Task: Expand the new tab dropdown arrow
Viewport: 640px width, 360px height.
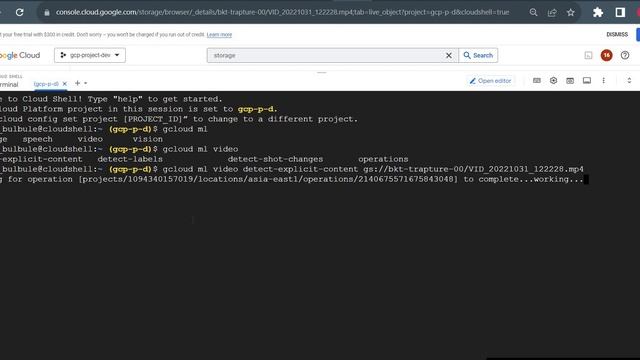Action: coord(85,83)
